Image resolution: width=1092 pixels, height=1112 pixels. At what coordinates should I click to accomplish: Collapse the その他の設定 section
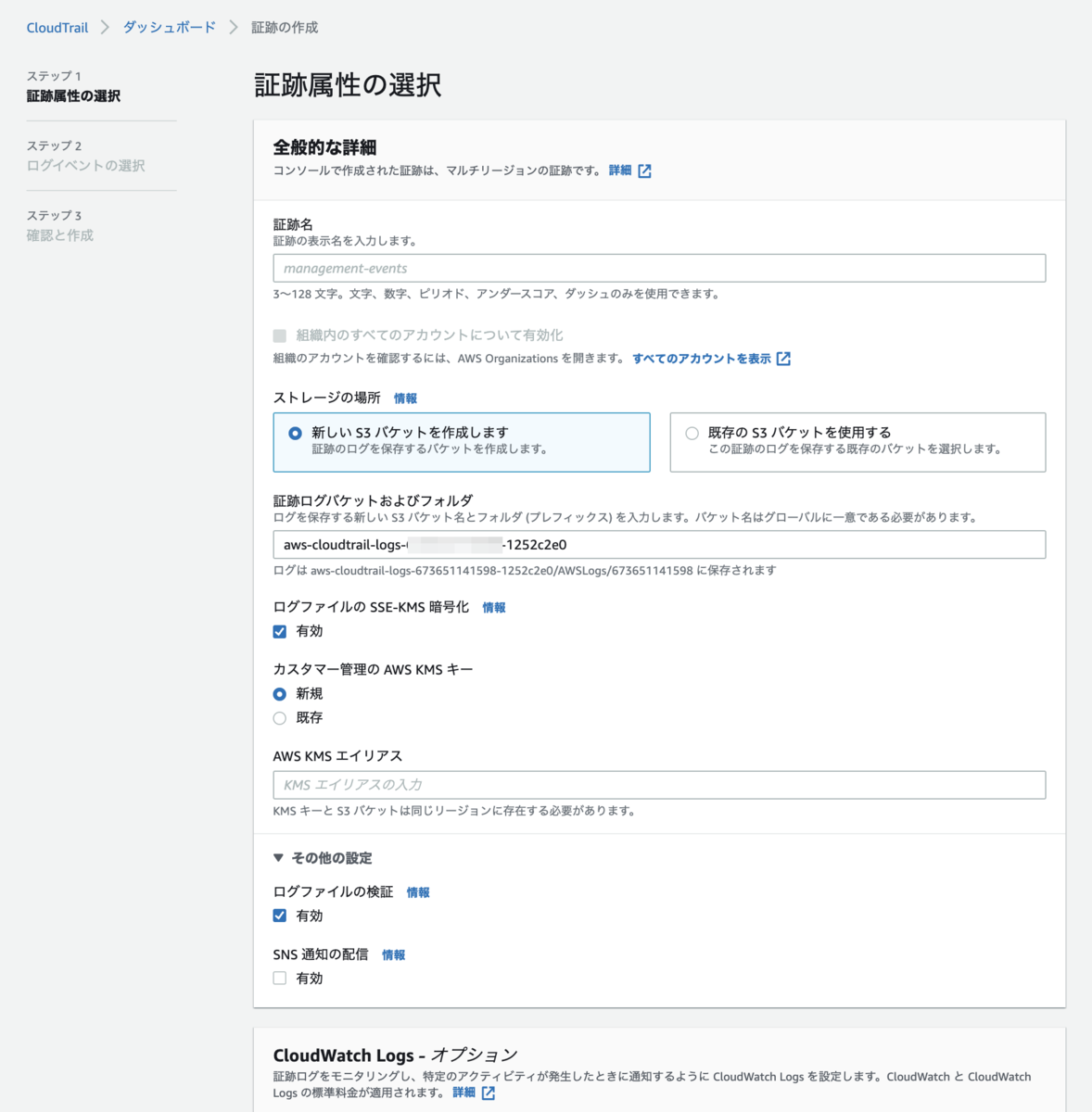pos(322,858)
